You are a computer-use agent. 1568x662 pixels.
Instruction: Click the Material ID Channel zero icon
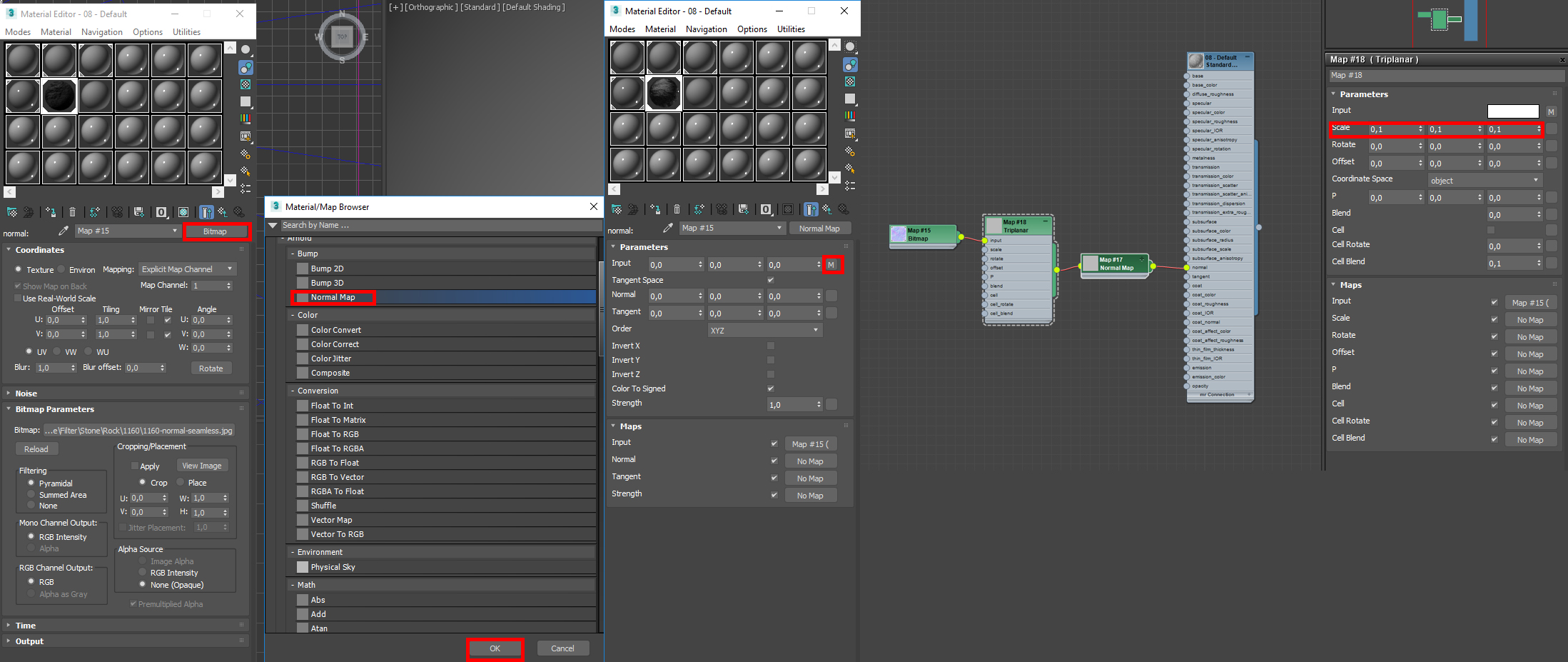162,212
